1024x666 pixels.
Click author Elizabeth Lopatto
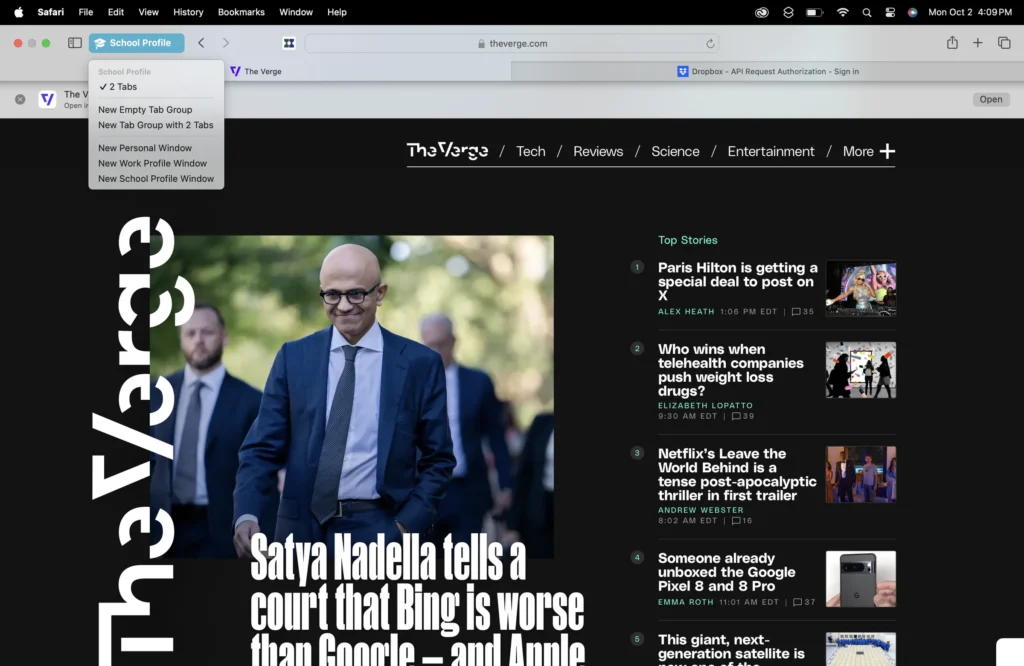click(705, 405)
